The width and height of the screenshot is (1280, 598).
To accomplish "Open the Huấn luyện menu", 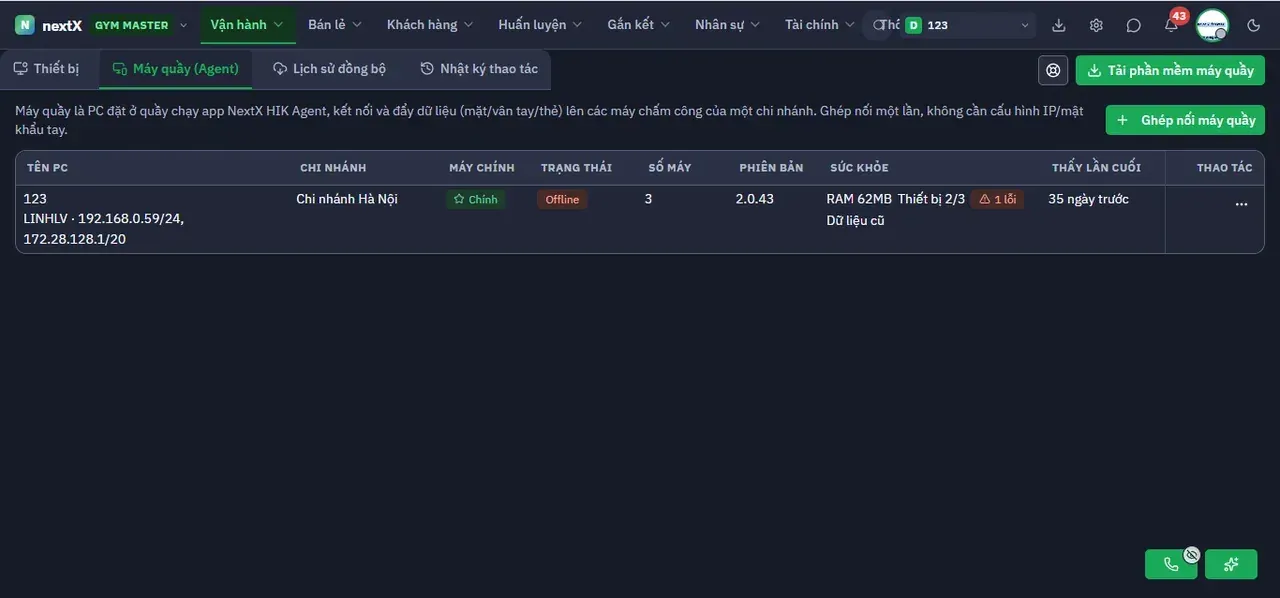I will tap(541, 25).
